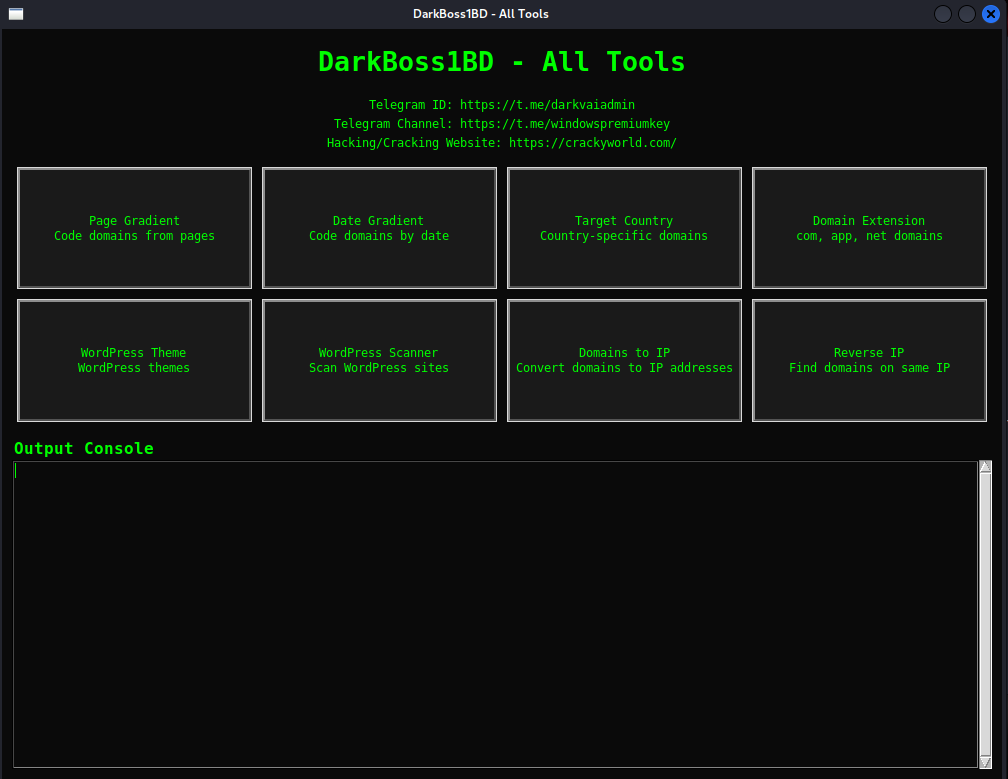Launch the Date Gradient tool

(379, 228)
